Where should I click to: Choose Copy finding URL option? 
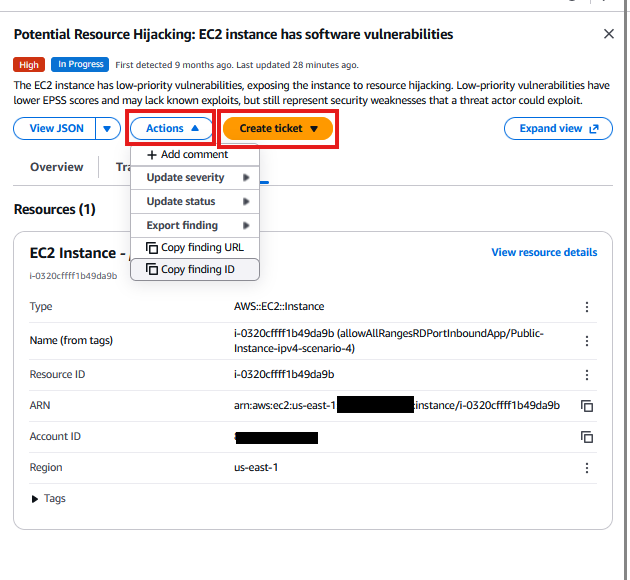[x=194, y=248]
